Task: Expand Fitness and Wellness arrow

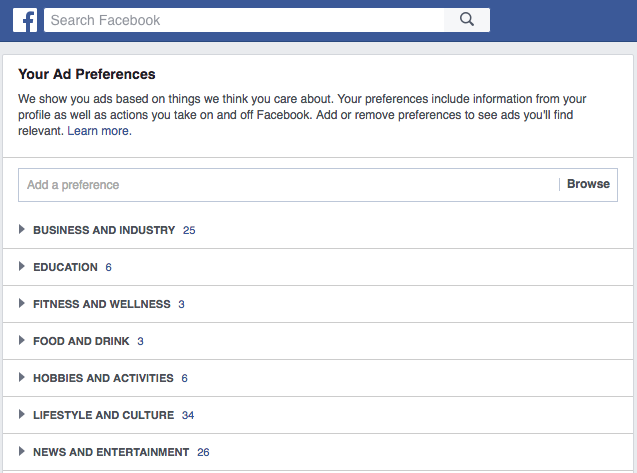Action: pyautogui.click(x=22, y=304)
